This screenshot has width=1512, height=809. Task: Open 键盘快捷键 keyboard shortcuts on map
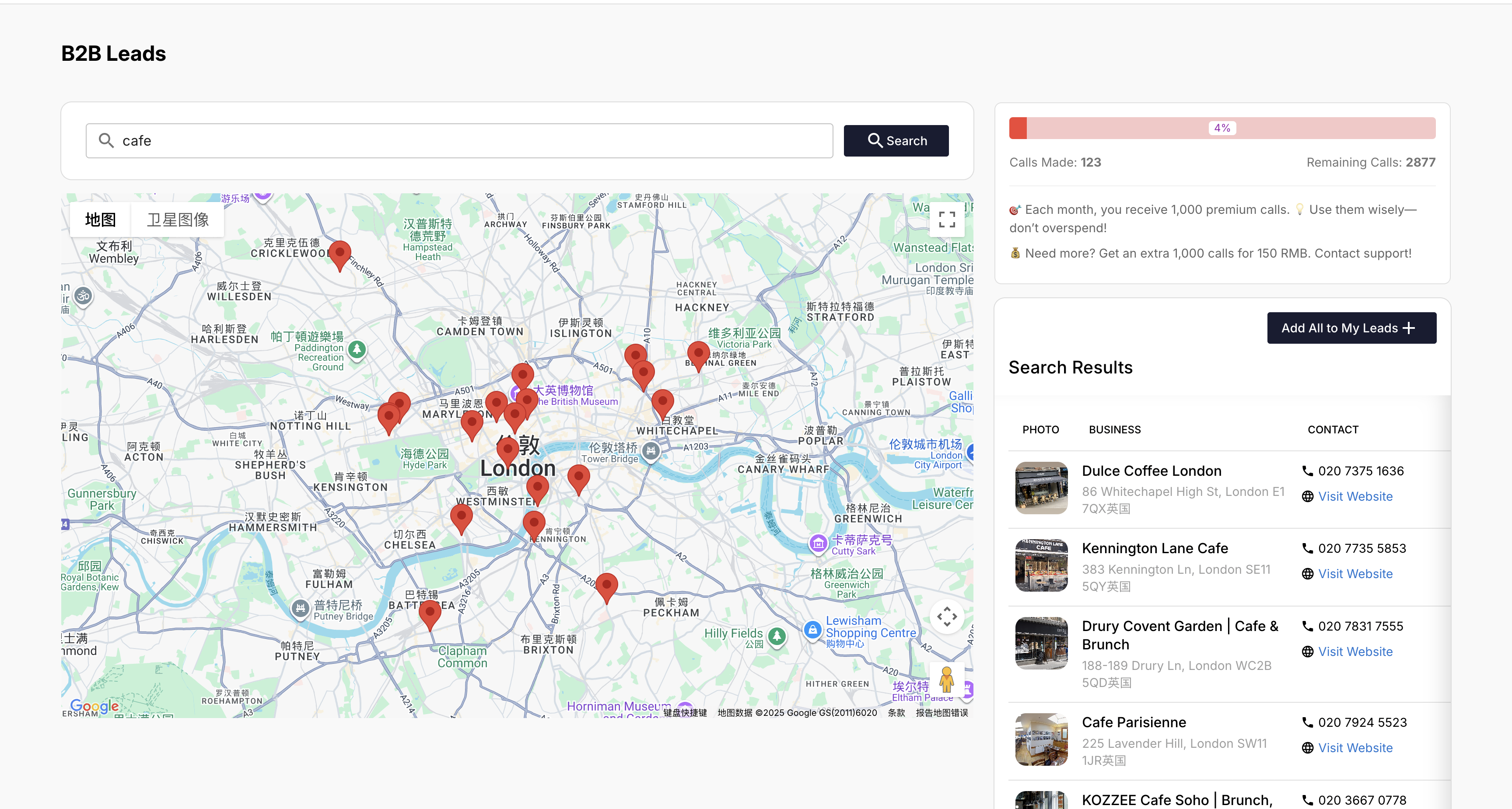pyautogui.click(x=685, y=713)
